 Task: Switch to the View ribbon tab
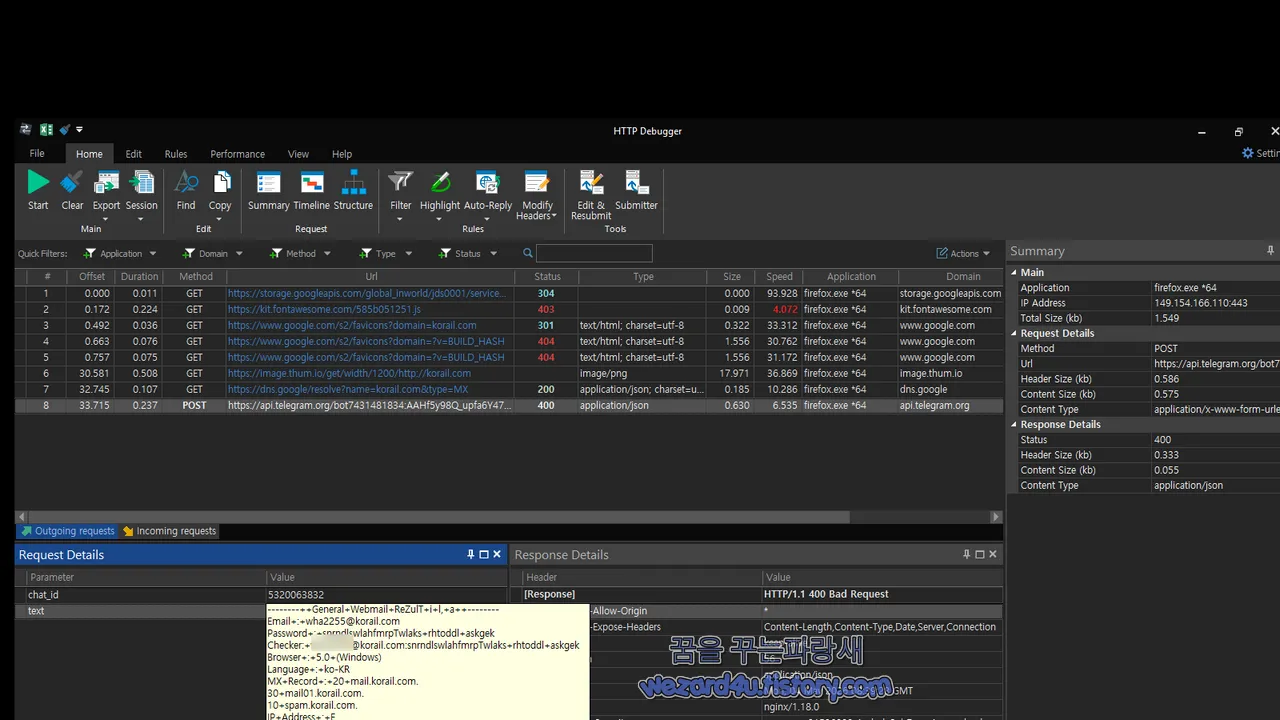point(298,154)
